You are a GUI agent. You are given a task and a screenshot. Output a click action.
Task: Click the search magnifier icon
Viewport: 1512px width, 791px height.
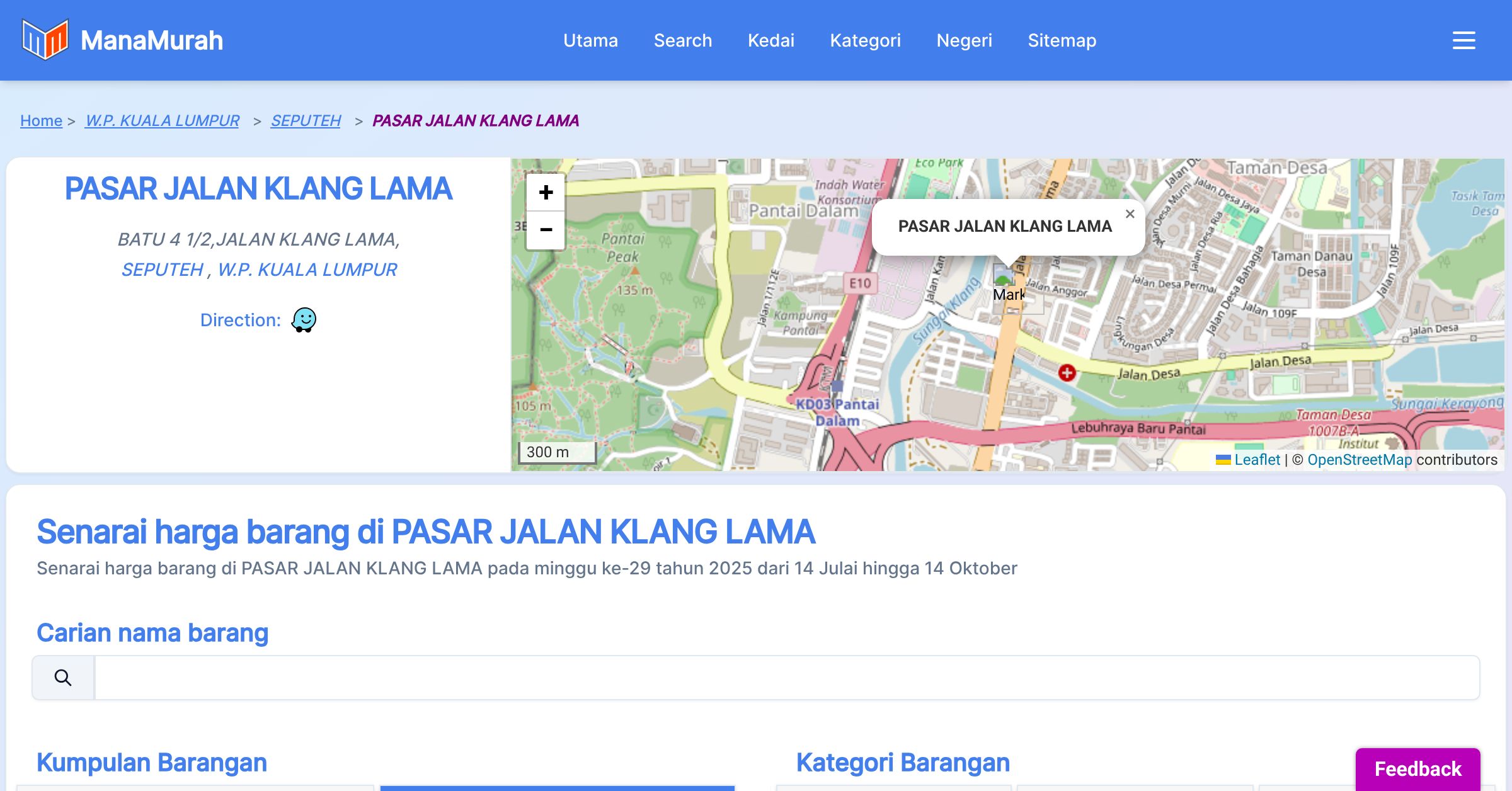[x=63, y=678]
